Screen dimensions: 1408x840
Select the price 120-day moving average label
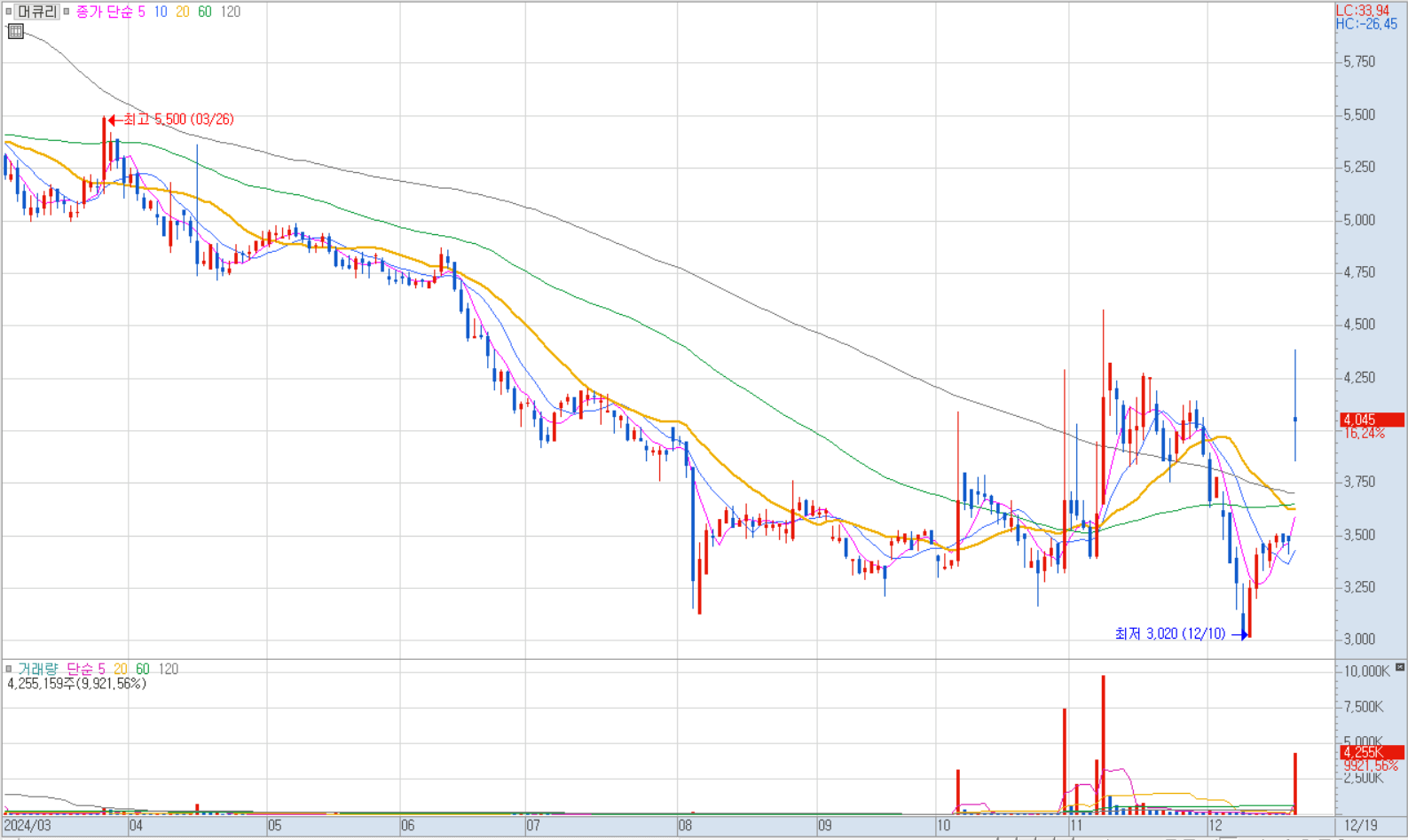(230, 12)
